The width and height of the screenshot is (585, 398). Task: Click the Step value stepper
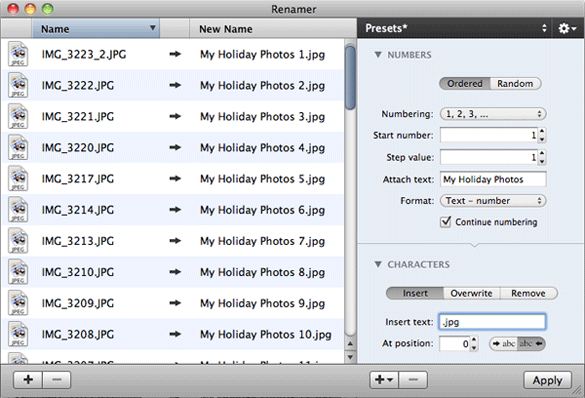click(x=542, y=157)
